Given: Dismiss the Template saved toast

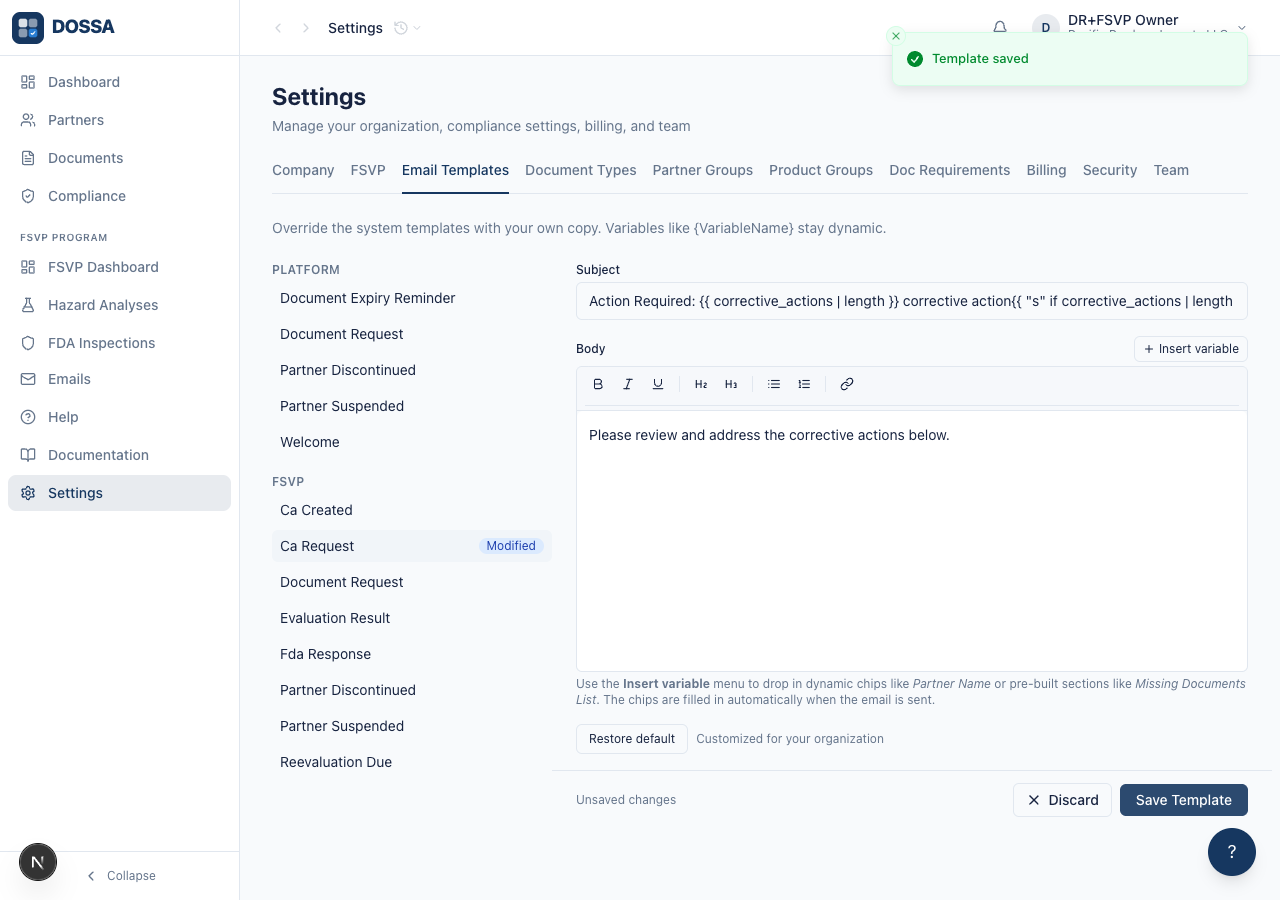Looking at the screenshot, I should point(896,36).
